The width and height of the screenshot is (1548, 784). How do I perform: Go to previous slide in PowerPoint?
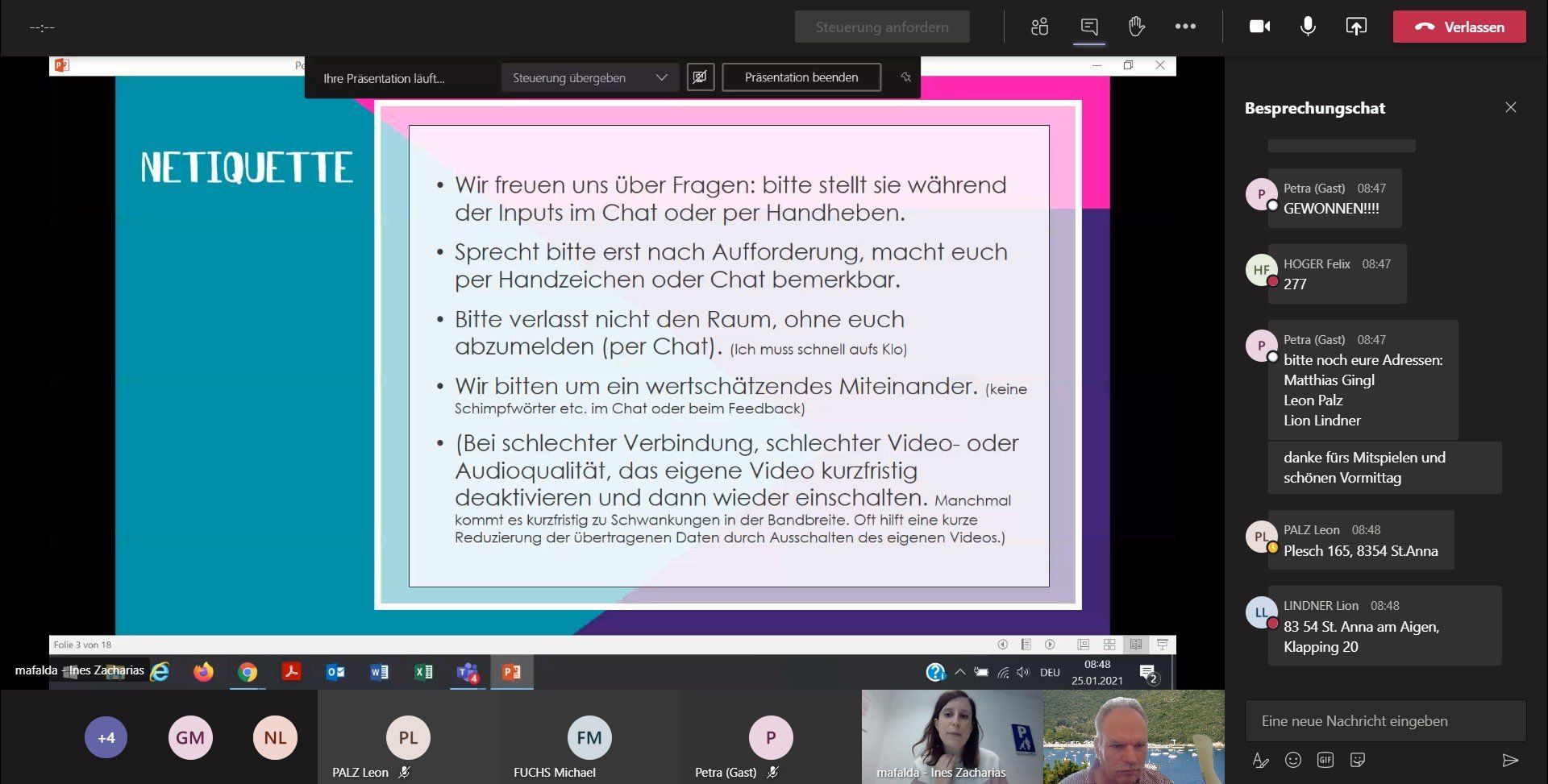pos(1002,645)
